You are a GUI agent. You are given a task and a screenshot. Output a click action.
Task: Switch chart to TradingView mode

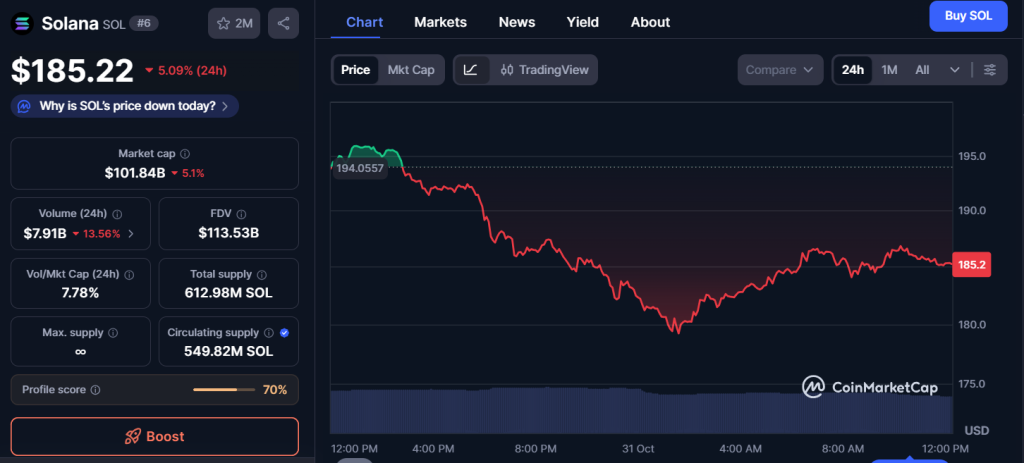click(x=545, y=70)
